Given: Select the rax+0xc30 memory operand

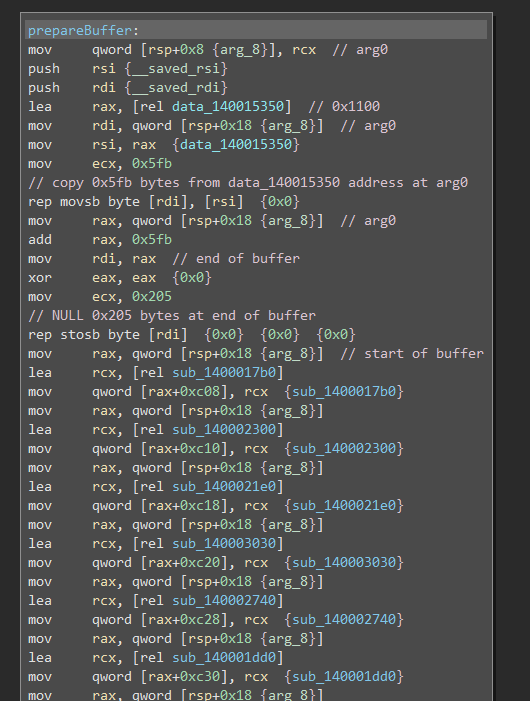Looking at the screenshot, I should pyautogui.click(x=185, y=676).
